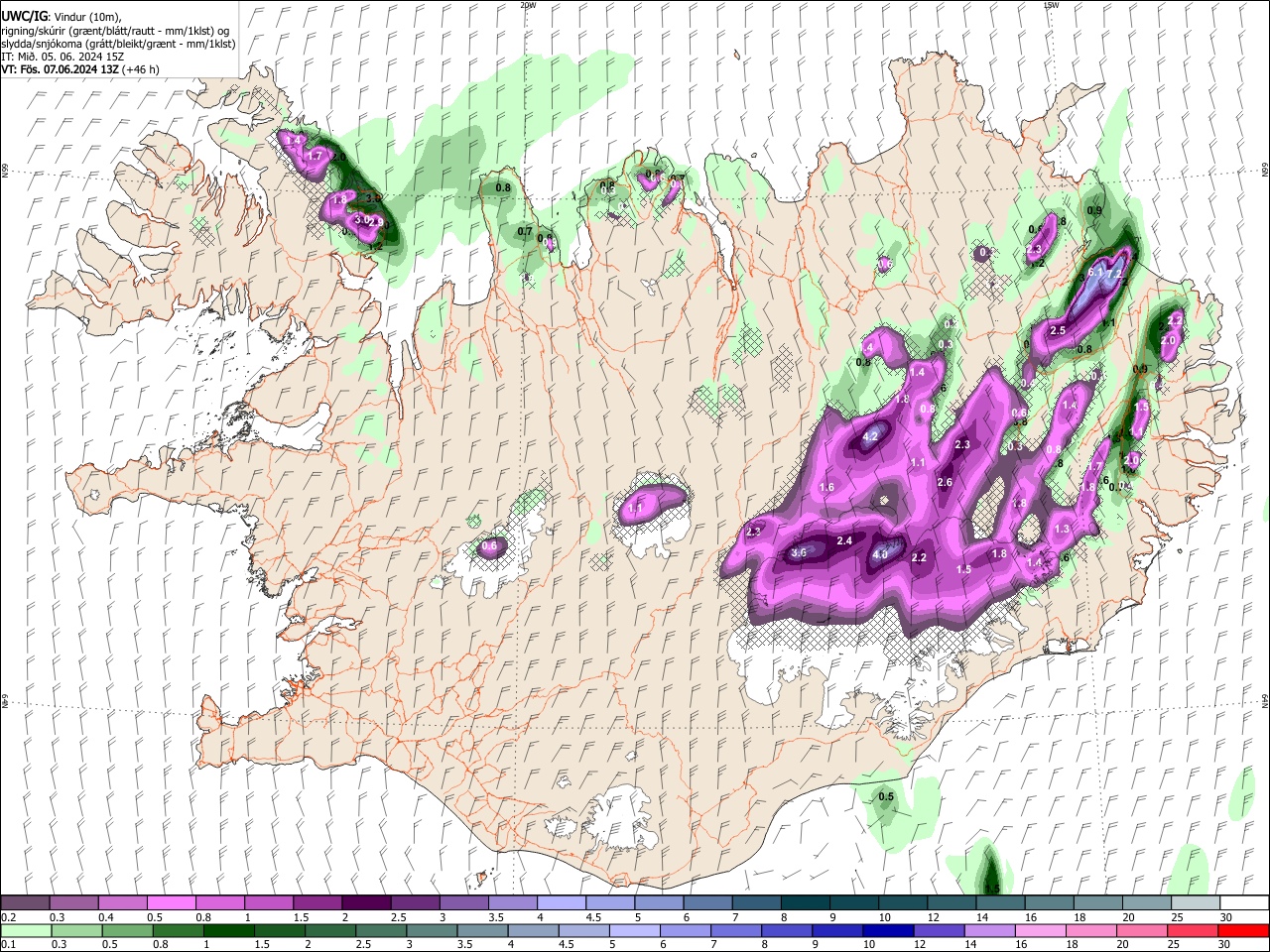Click the 6.1 value in the northeast band
This screenshot has width=1270, height=952.
coord(1096,273)
